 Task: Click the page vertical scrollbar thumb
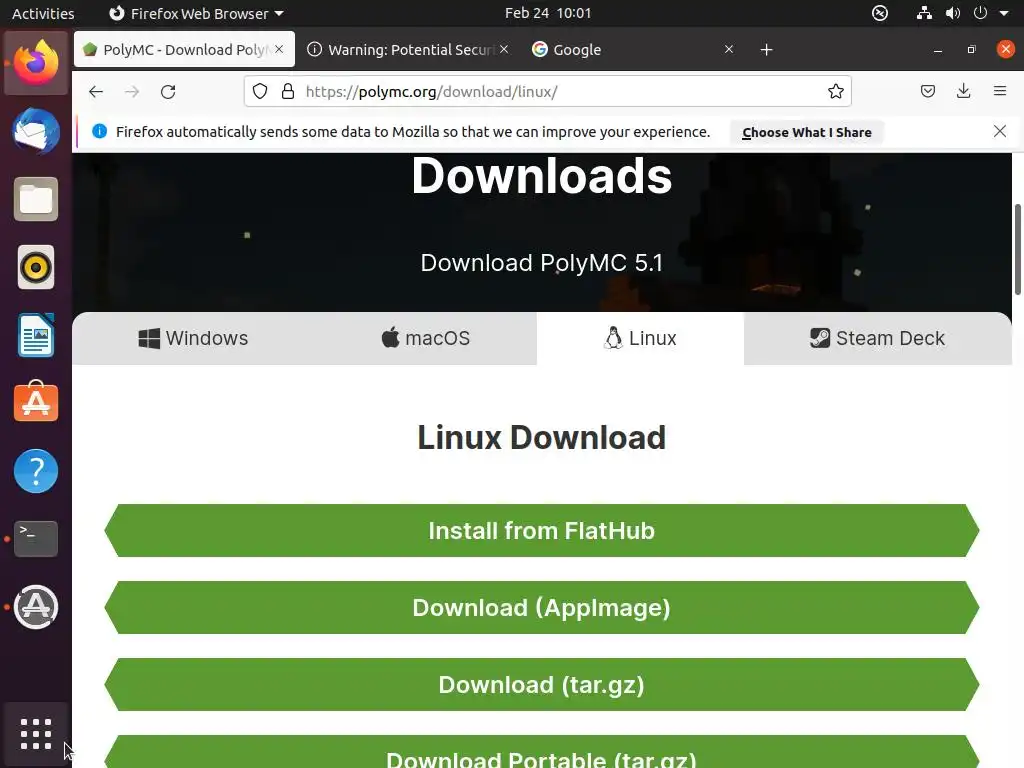pyautogui.click(x=1017, y=249)
